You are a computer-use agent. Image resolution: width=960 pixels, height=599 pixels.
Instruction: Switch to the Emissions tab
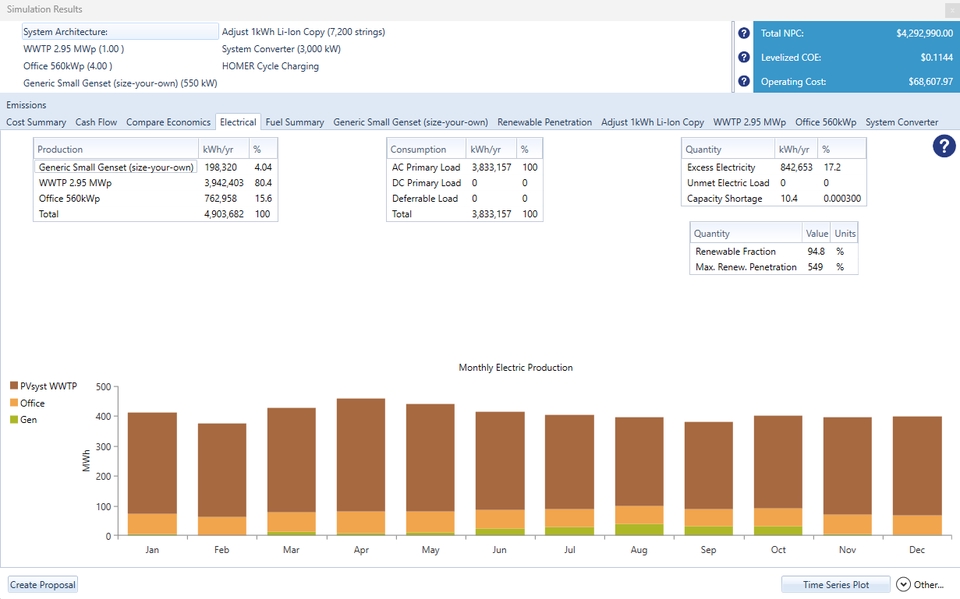pos(26,105)
